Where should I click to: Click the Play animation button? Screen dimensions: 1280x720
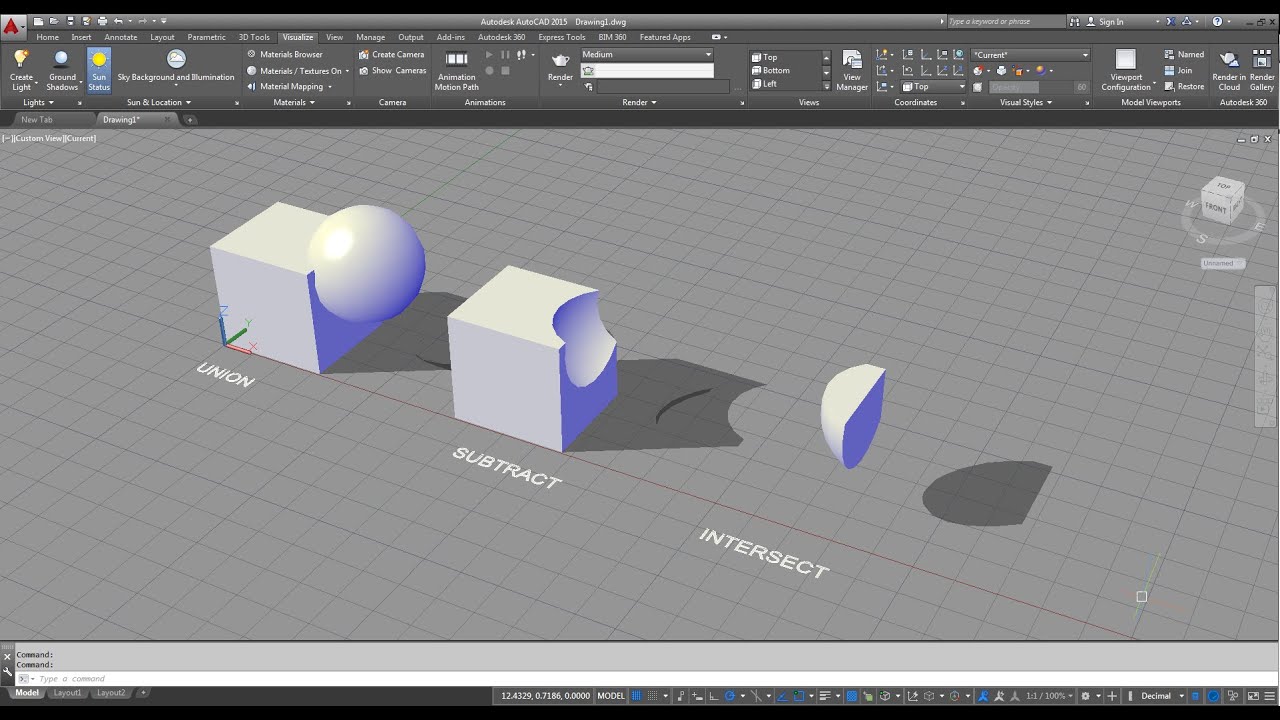point(489,55)
